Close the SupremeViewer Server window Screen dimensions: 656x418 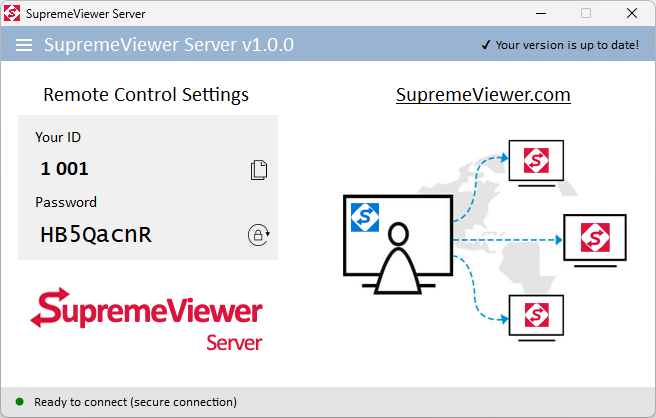click(632, 13)
